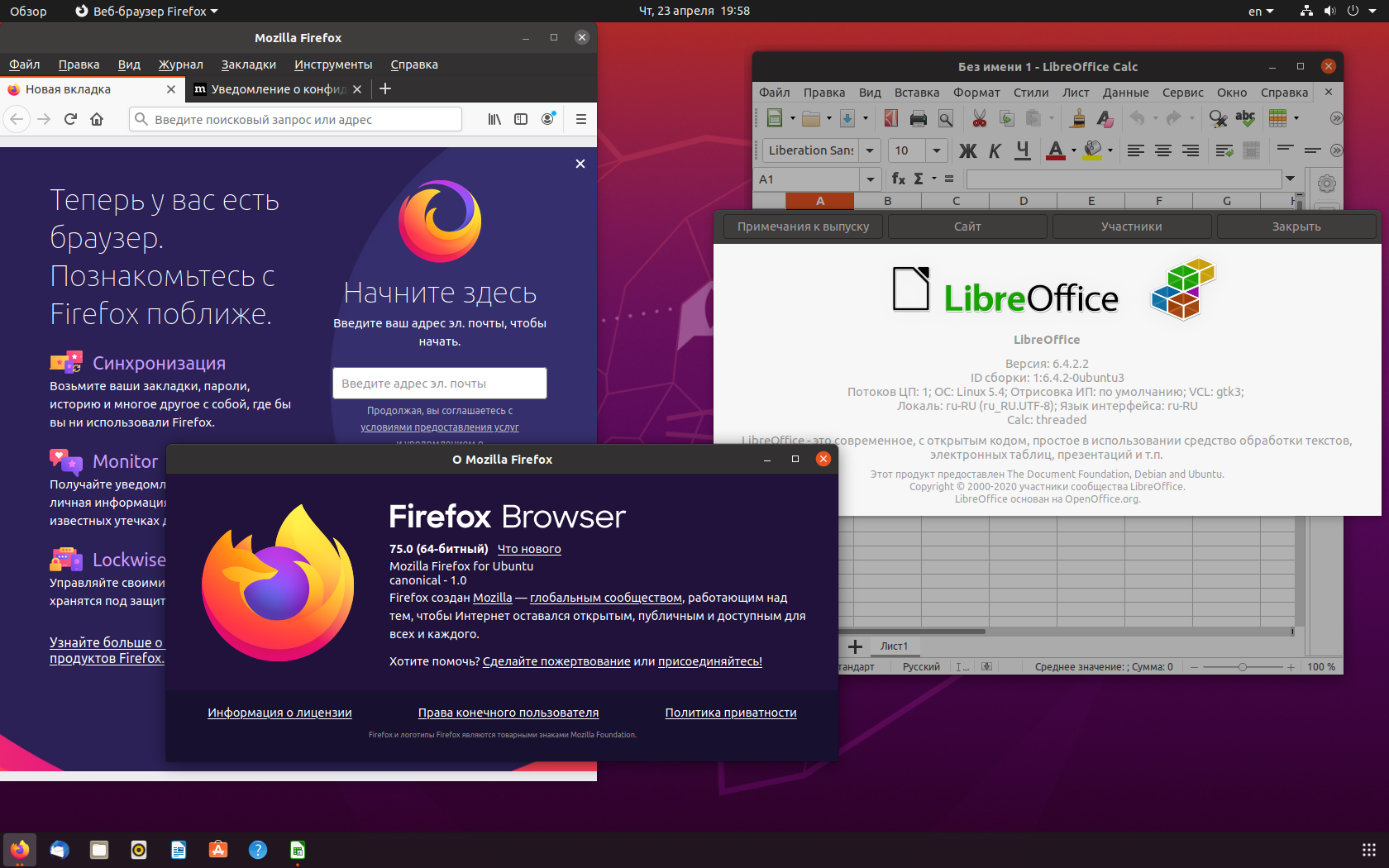This screenshot has width=1389, height=868.
Task: Open Show Applications grid icon
Action: click(1369, 850)
